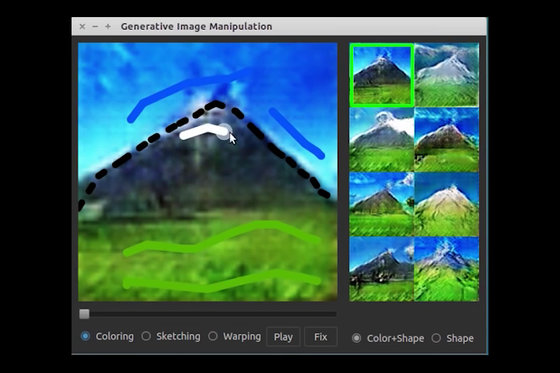Select the brown mountain thumbnail in second row right

[x=446, y=140]
